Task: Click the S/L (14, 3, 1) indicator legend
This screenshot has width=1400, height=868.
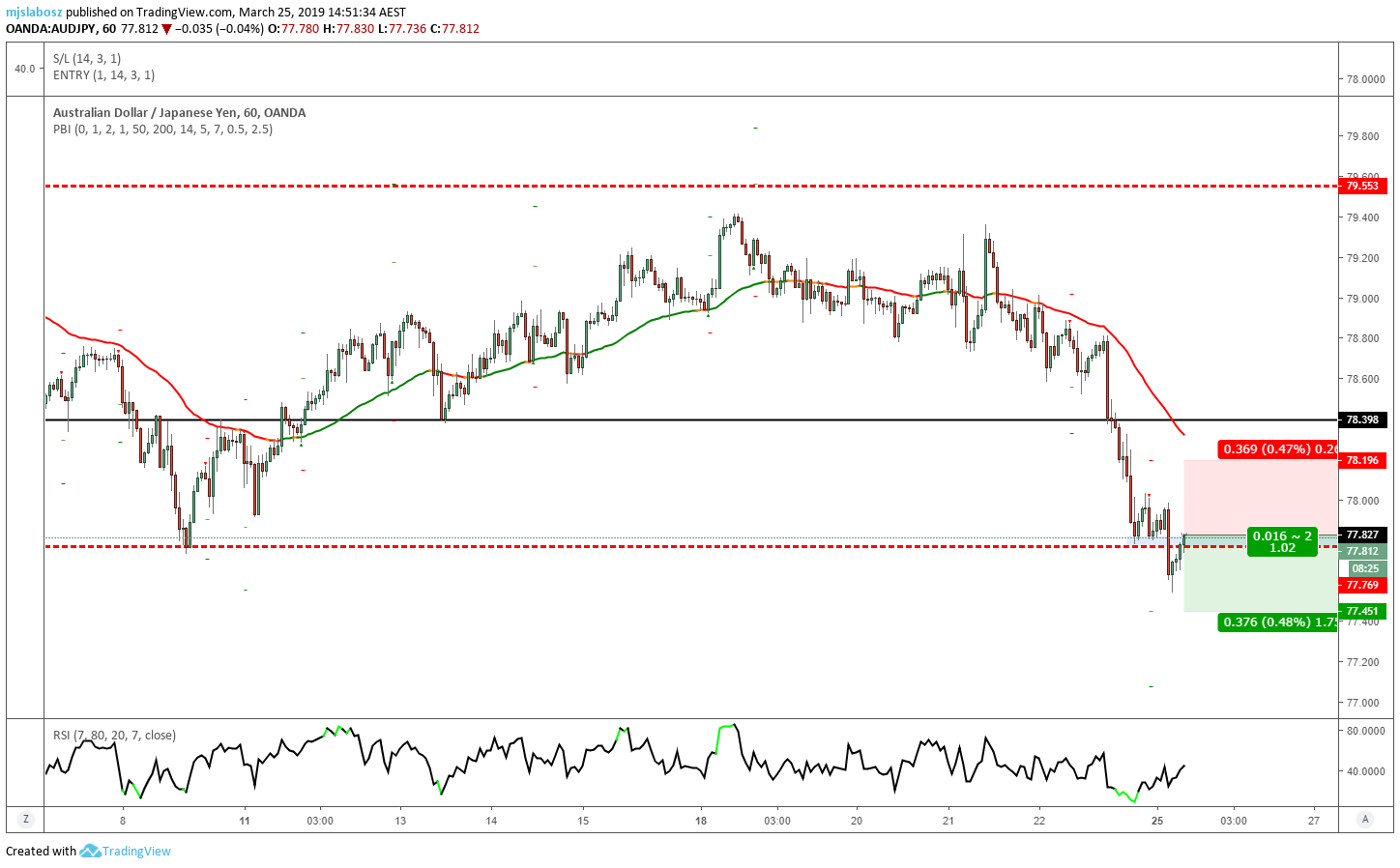Action: [87, 58]
